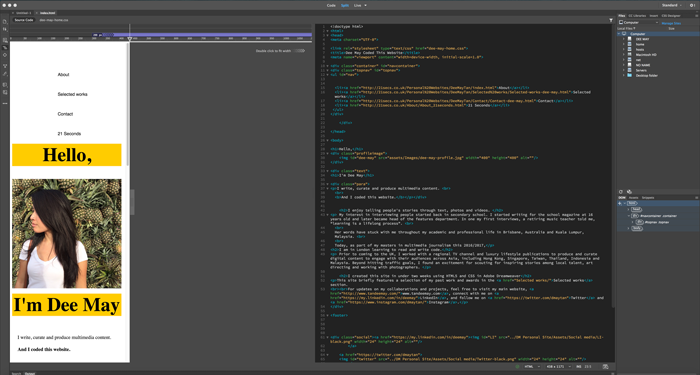
Task: Open the Standard workspace dropdown
Action: click(672, 5)
